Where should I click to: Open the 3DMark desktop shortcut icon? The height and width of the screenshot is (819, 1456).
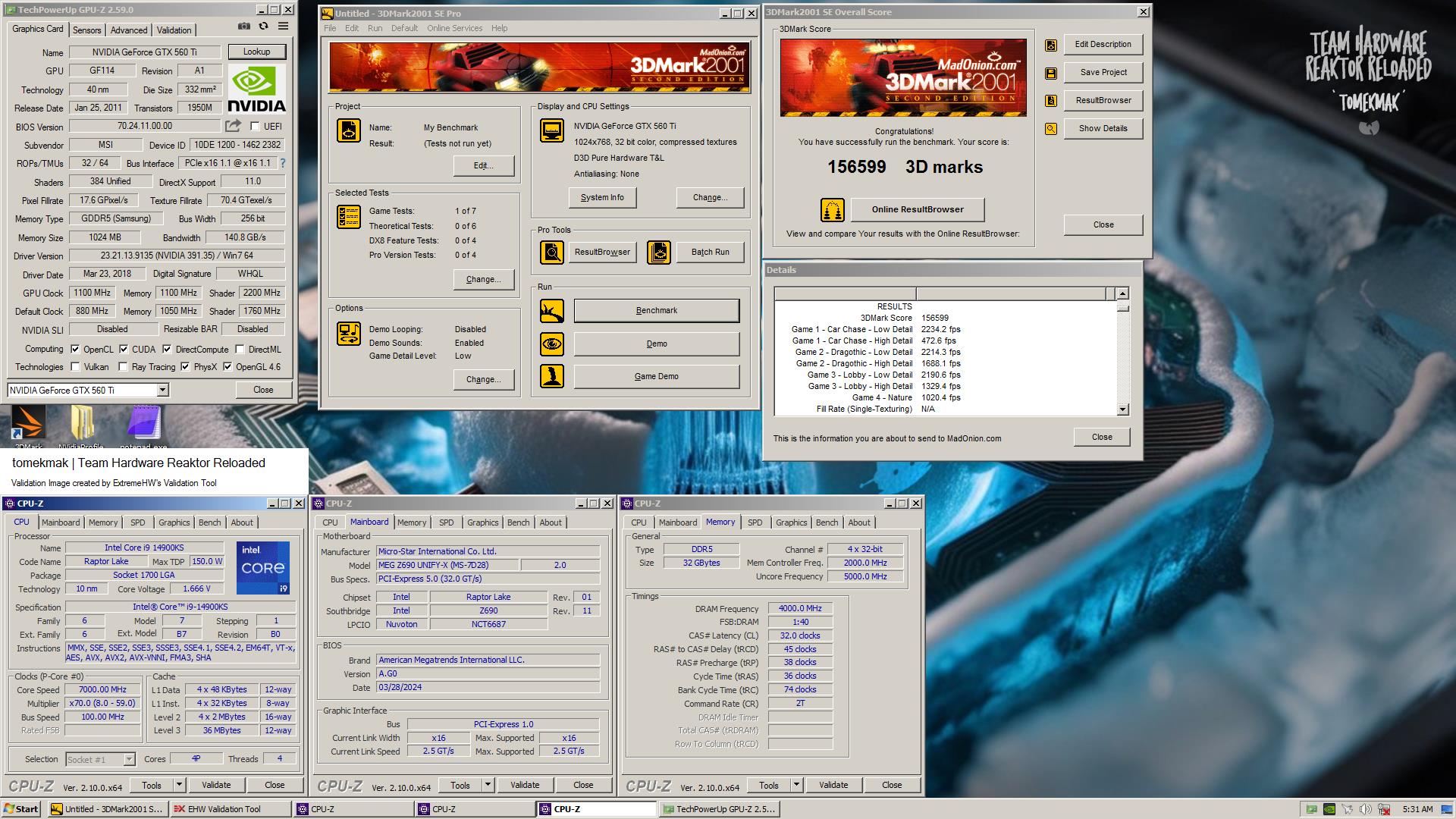point(28,423)
